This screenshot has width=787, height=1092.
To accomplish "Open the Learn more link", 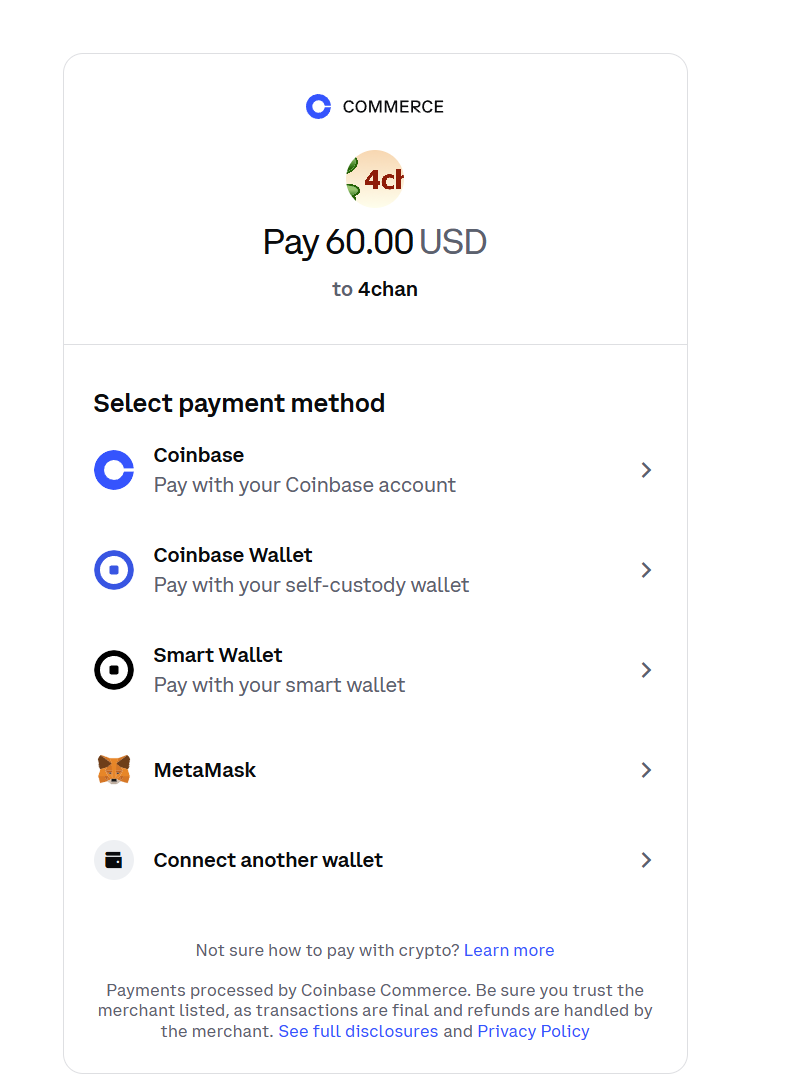I will pos(509,950).
